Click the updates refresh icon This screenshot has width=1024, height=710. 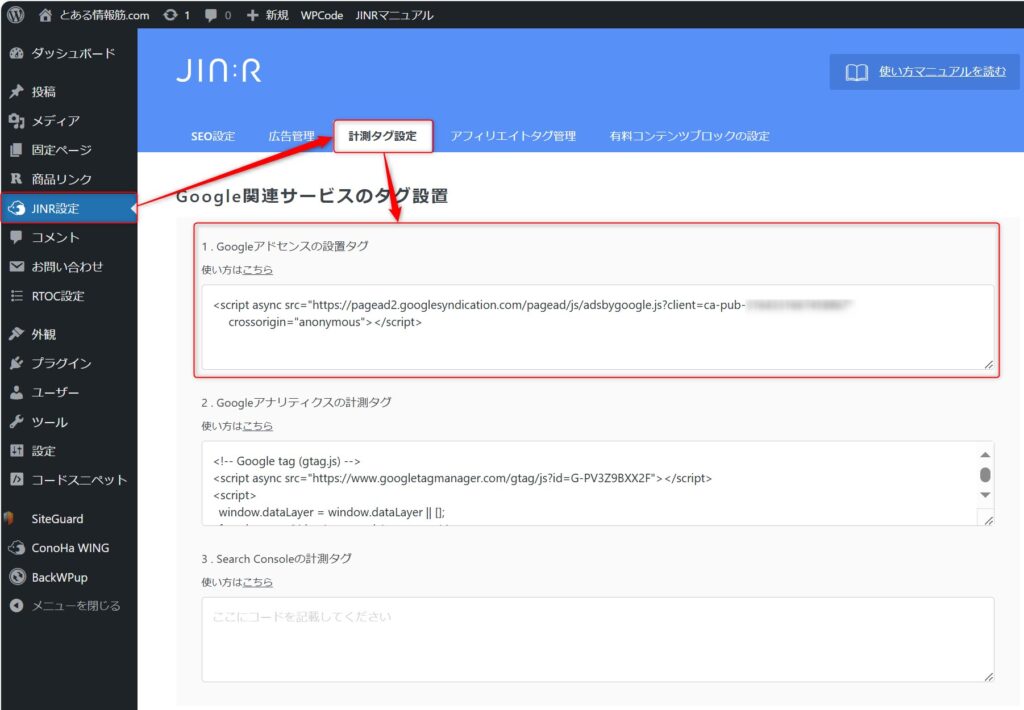tap(170, 15)
